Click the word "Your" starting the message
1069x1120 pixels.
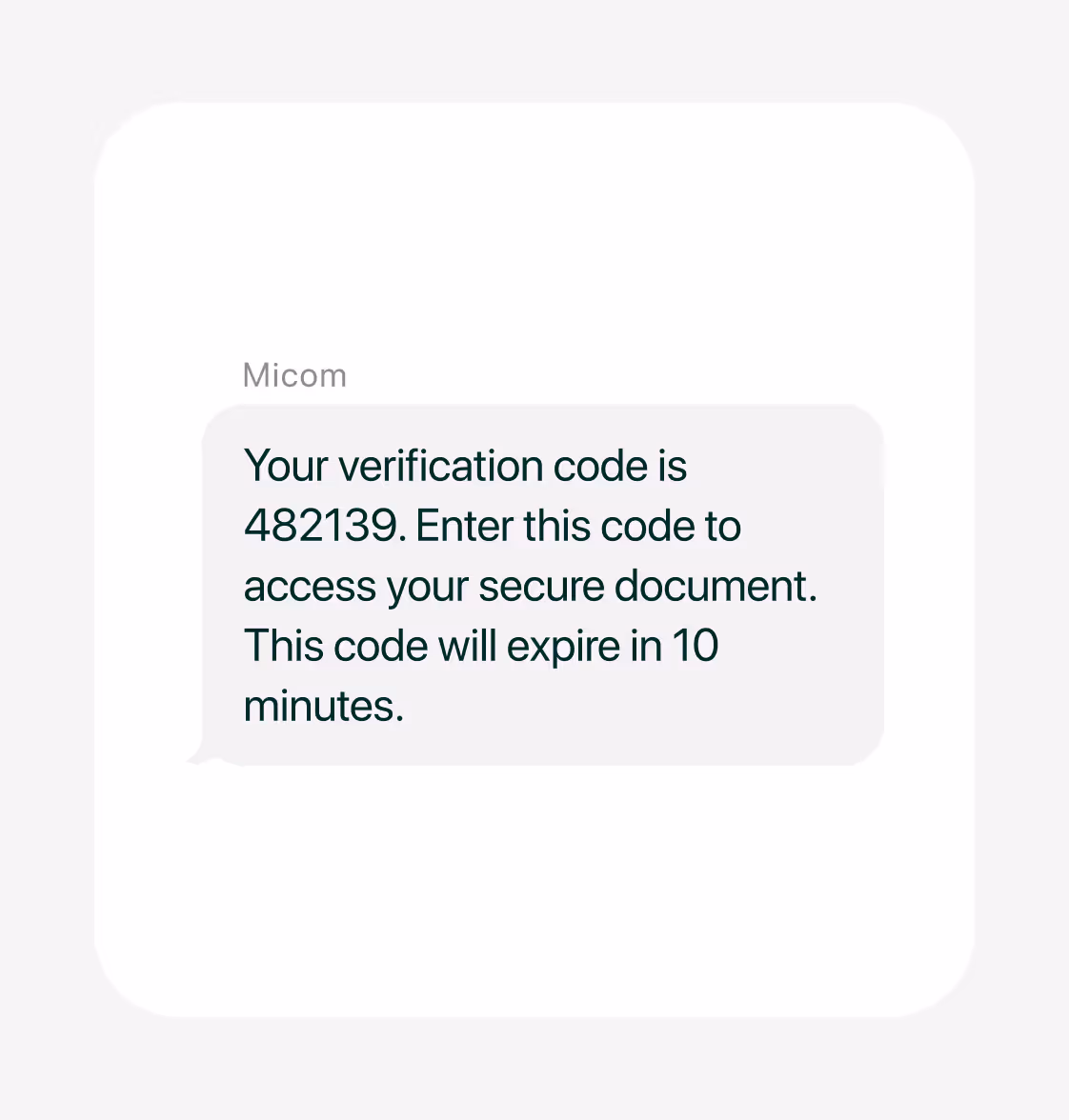(x=286, y=466)
